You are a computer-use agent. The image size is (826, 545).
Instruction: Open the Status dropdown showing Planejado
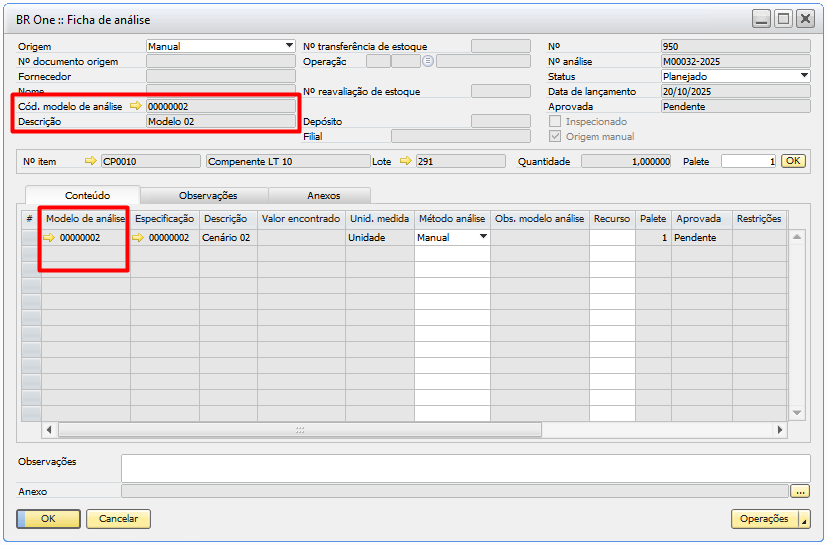point(804,76)
